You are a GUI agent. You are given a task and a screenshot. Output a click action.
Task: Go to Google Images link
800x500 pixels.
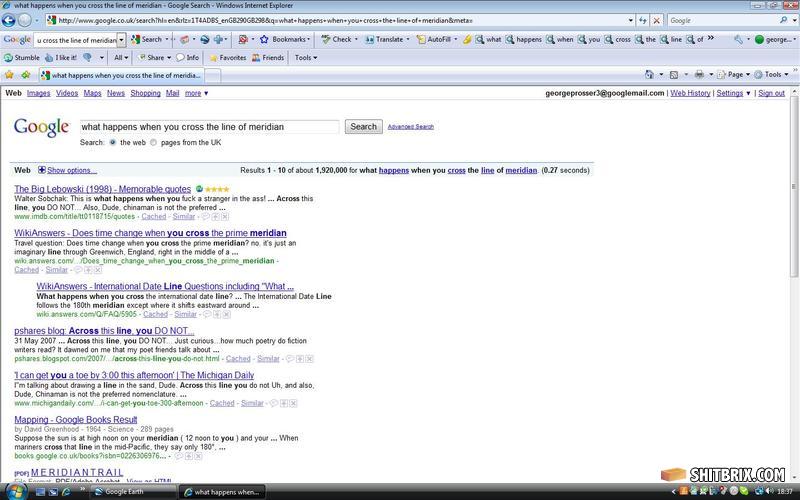(x=38, y=93)
